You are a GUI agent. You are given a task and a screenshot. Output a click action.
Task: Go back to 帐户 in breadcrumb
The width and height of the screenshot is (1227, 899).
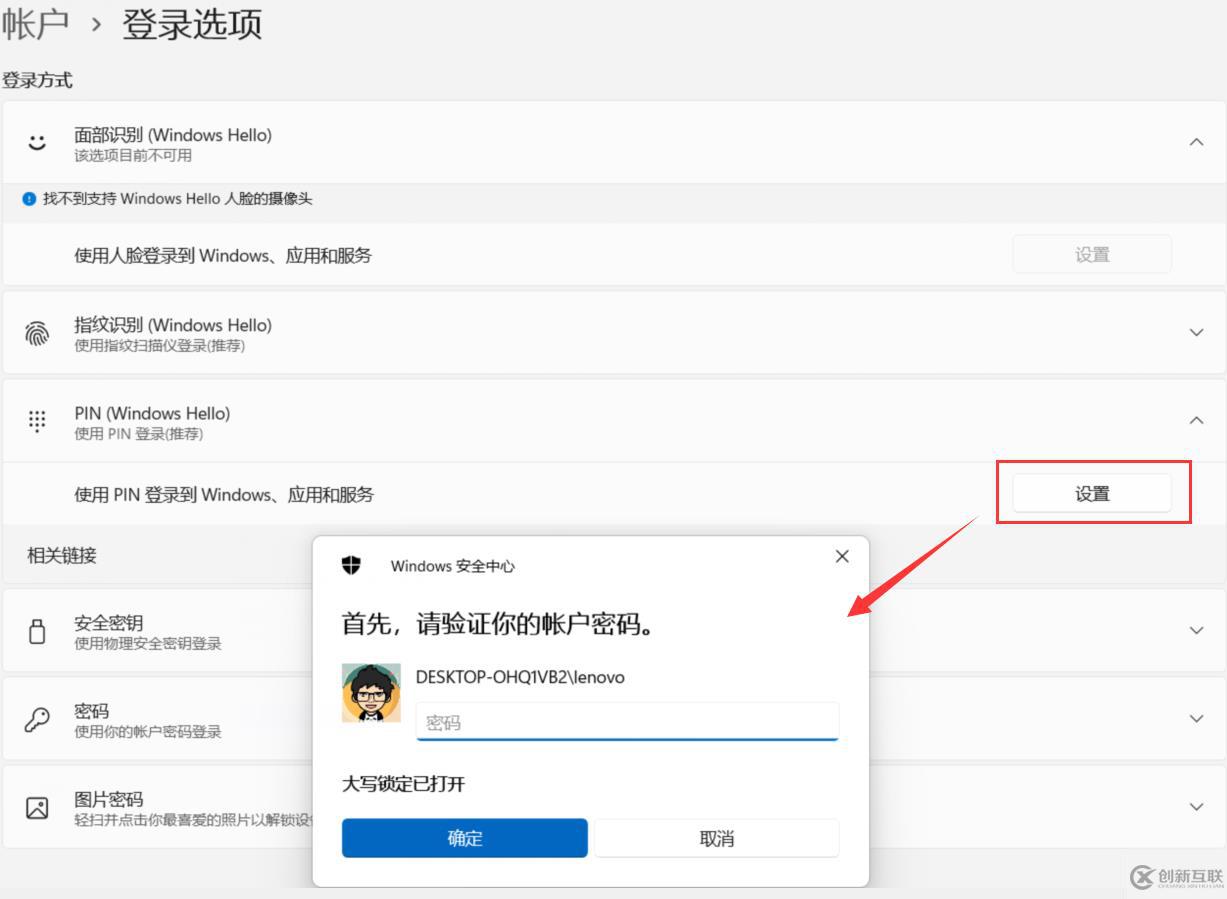[36, 24]
